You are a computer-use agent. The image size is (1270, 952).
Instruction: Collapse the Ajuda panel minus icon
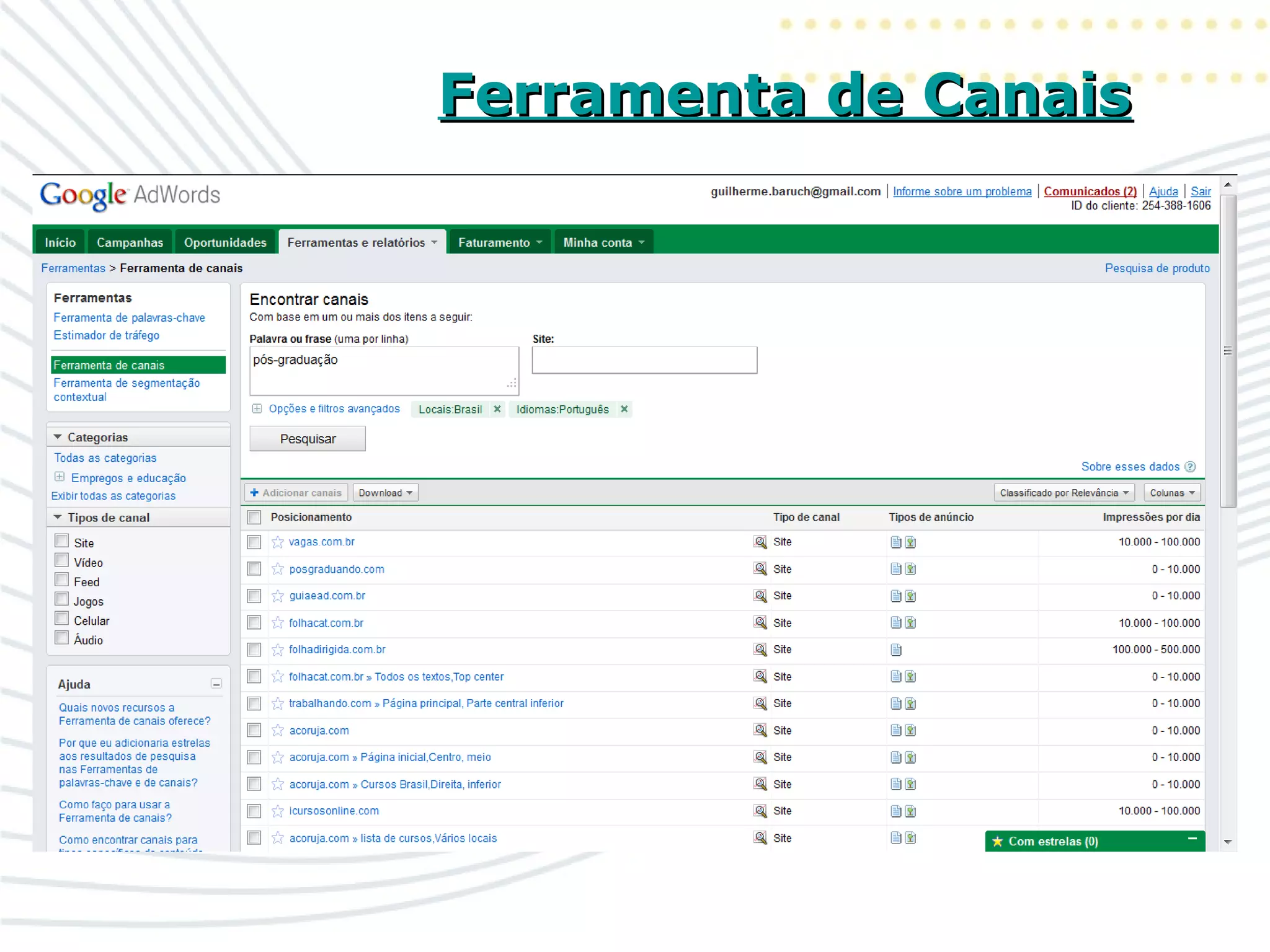tap(216, 684)
